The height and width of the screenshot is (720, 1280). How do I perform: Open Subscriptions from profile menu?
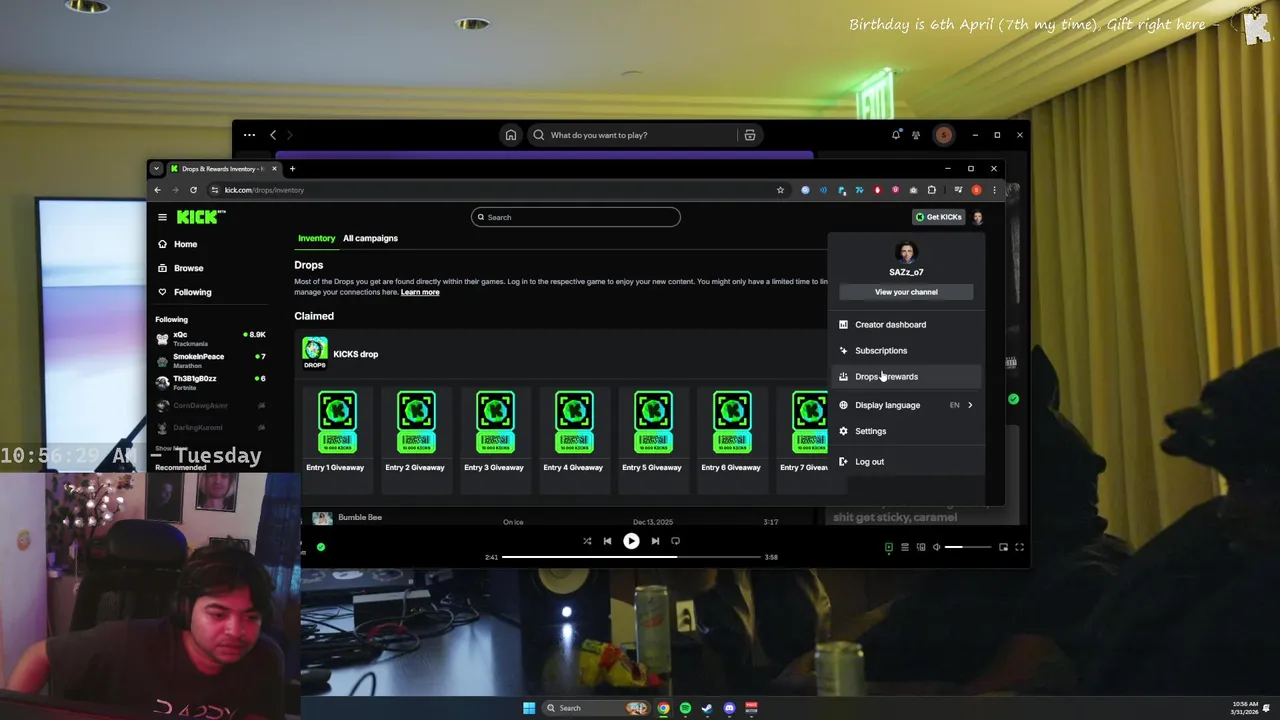[906, 350]
